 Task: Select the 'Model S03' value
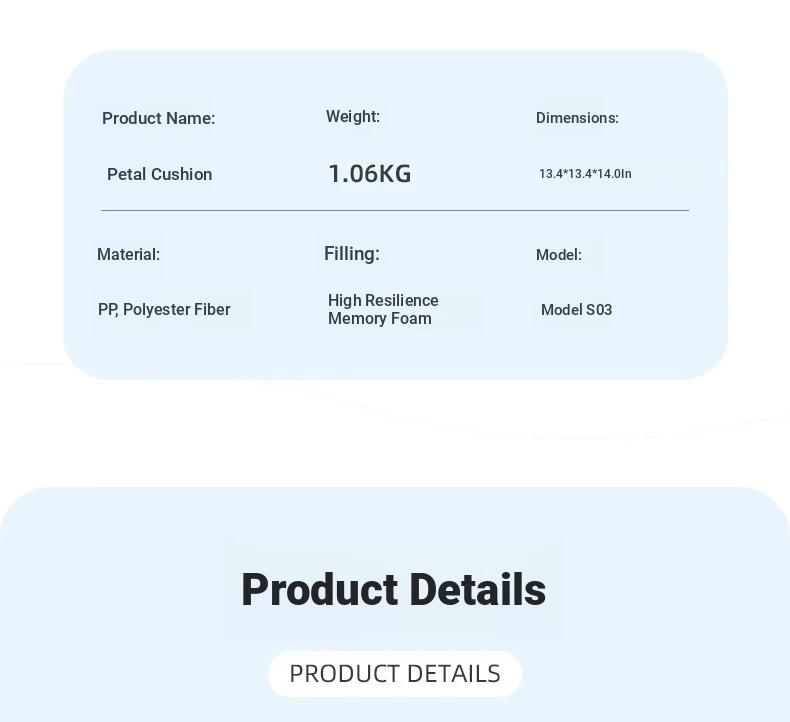click(x=576, y=310)
